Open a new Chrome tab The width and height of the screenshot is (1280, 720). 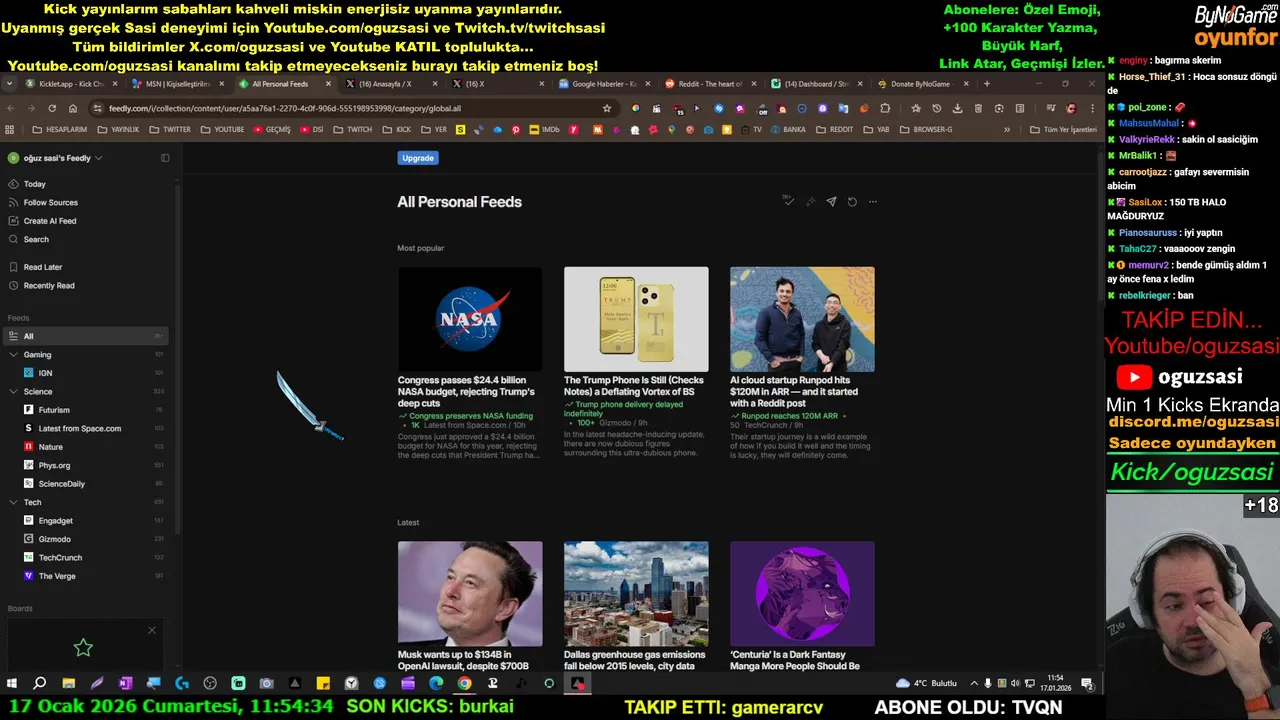pos(987,84)
